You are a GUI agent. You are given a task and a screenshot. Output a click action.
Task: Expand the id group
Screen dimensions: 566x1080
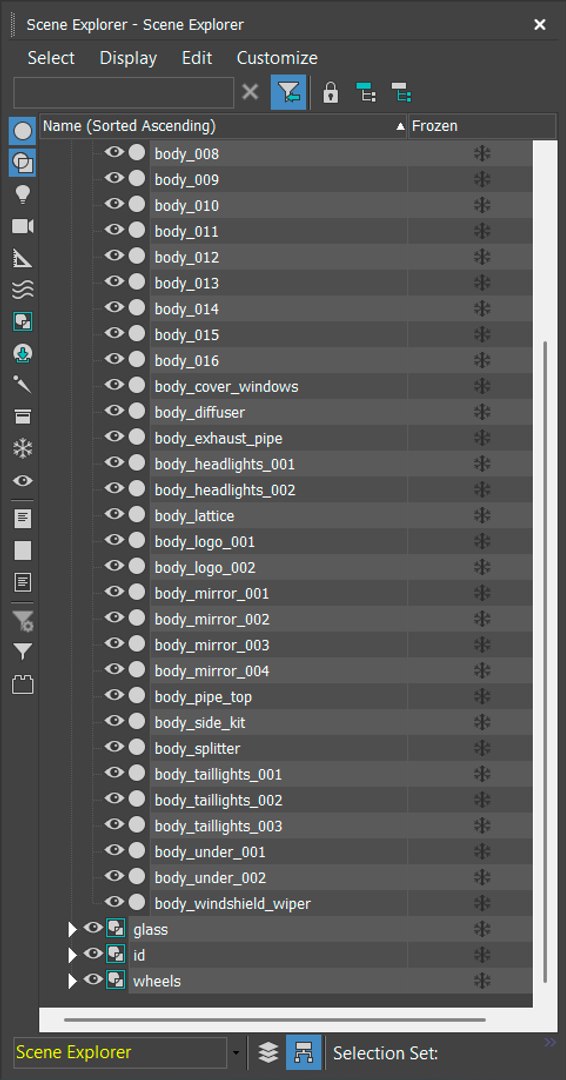[72, 955]
